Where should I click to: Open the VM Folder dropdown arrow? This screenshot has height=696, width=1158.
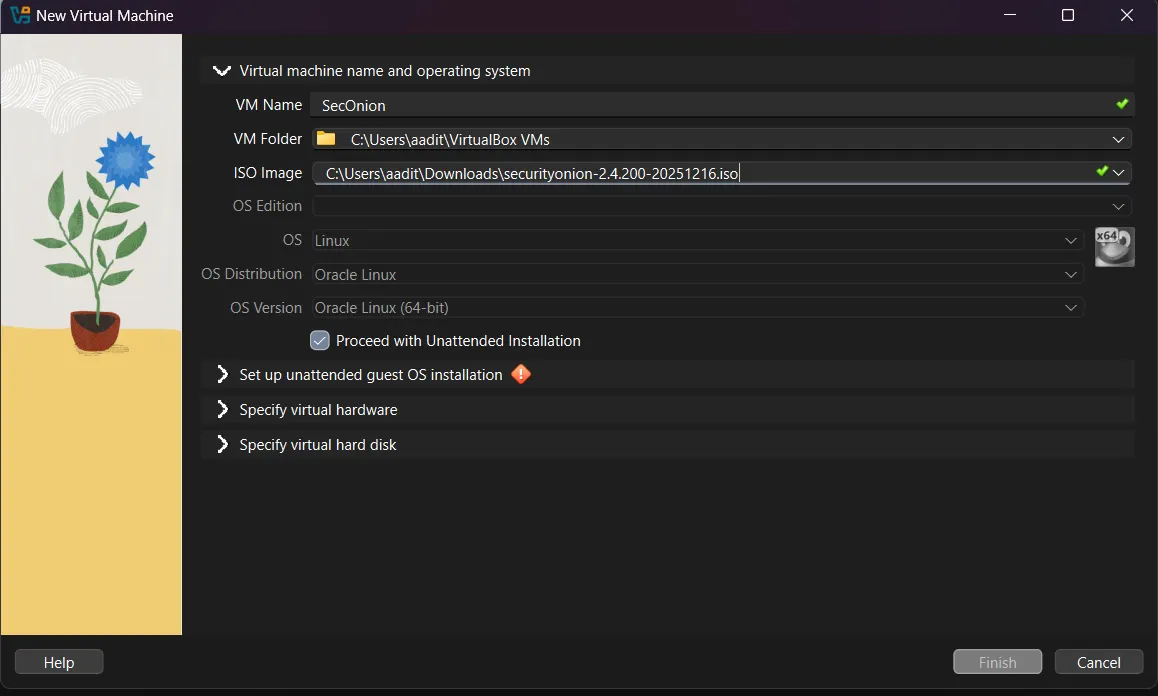[1118, 139]
